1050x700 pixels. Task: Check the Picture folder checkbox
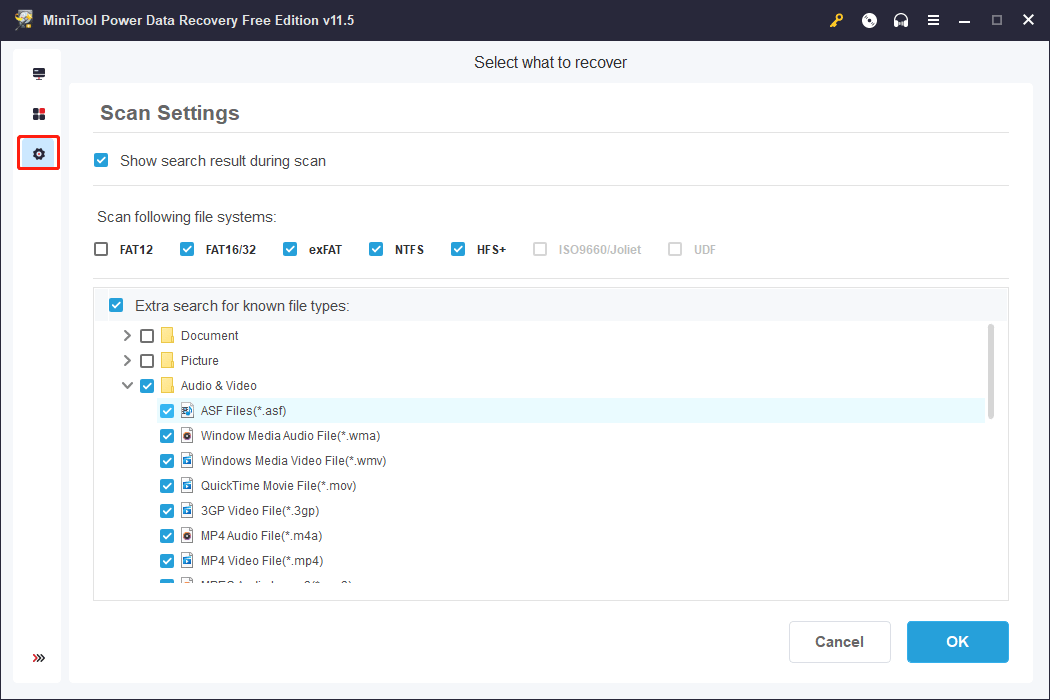(x=147, y=361)
